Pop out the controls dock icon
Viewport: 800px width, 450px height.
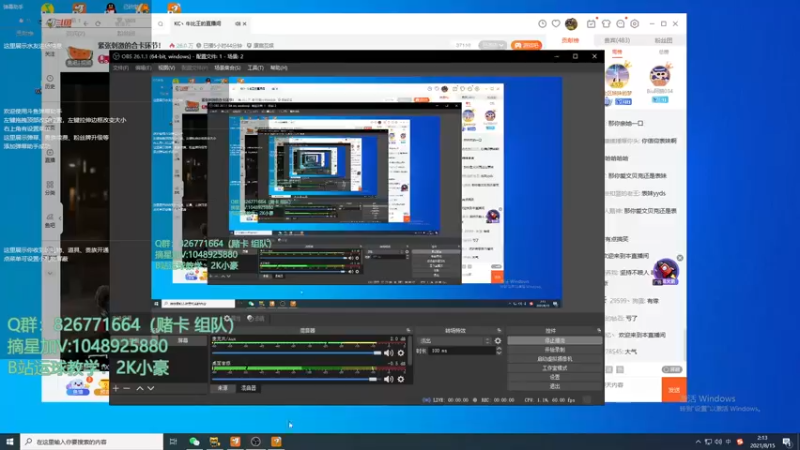598,331
